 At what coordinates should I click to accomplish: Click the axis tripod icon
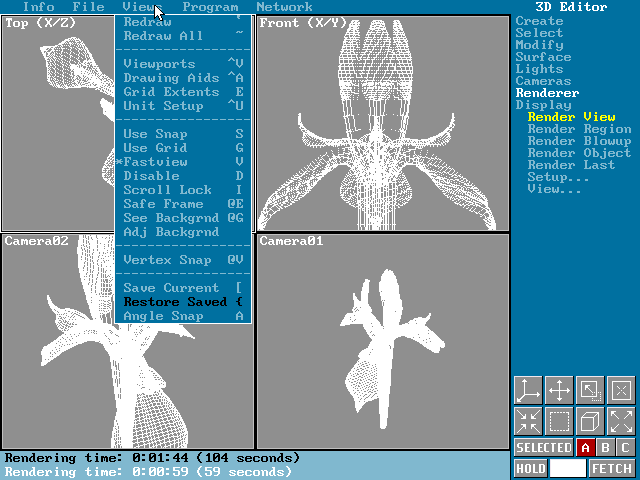pos(527,390)
